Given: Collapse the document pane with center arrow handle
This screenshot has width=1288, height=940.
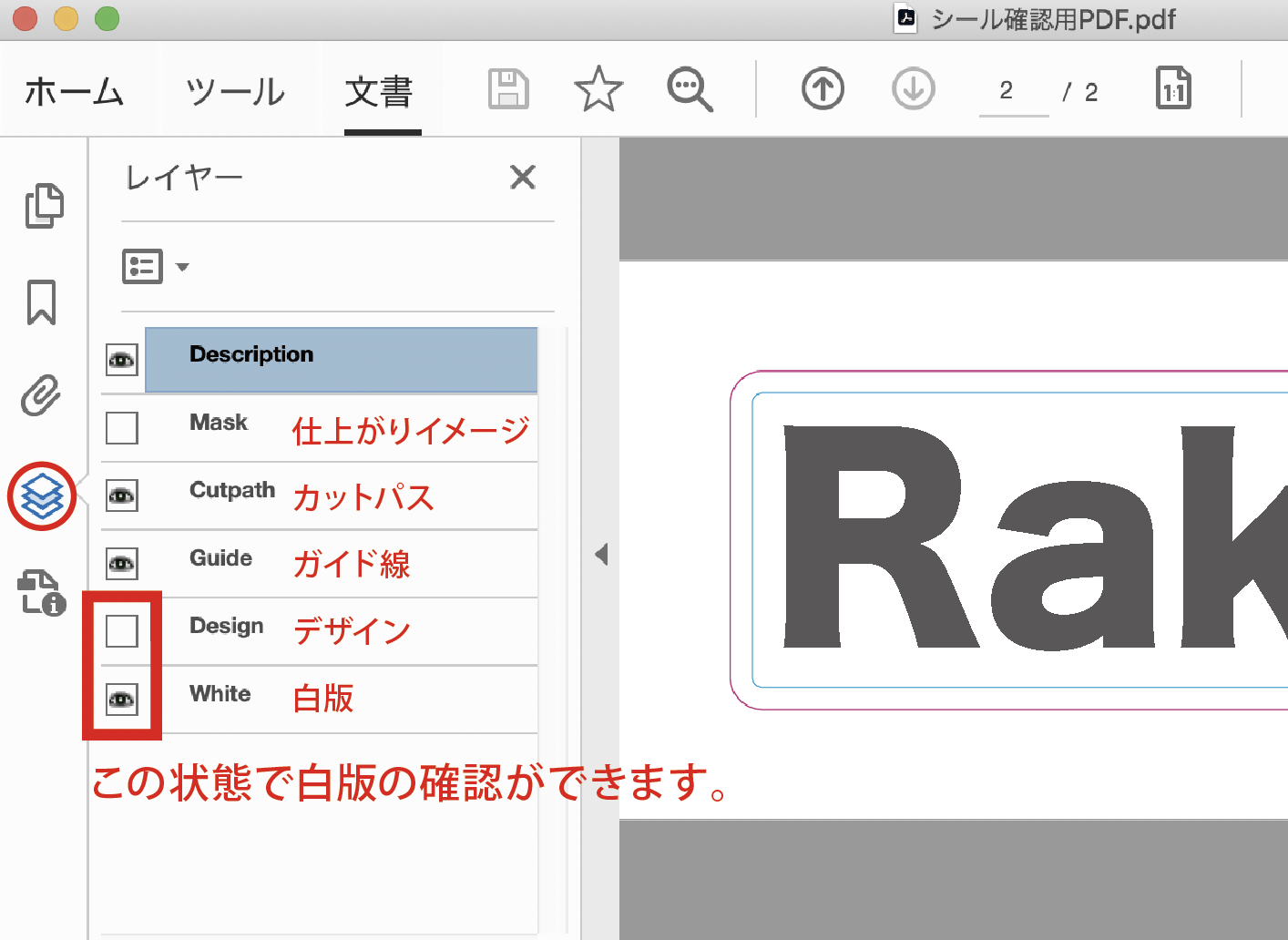Looking at the screenshot, I should tap(601, 553).
